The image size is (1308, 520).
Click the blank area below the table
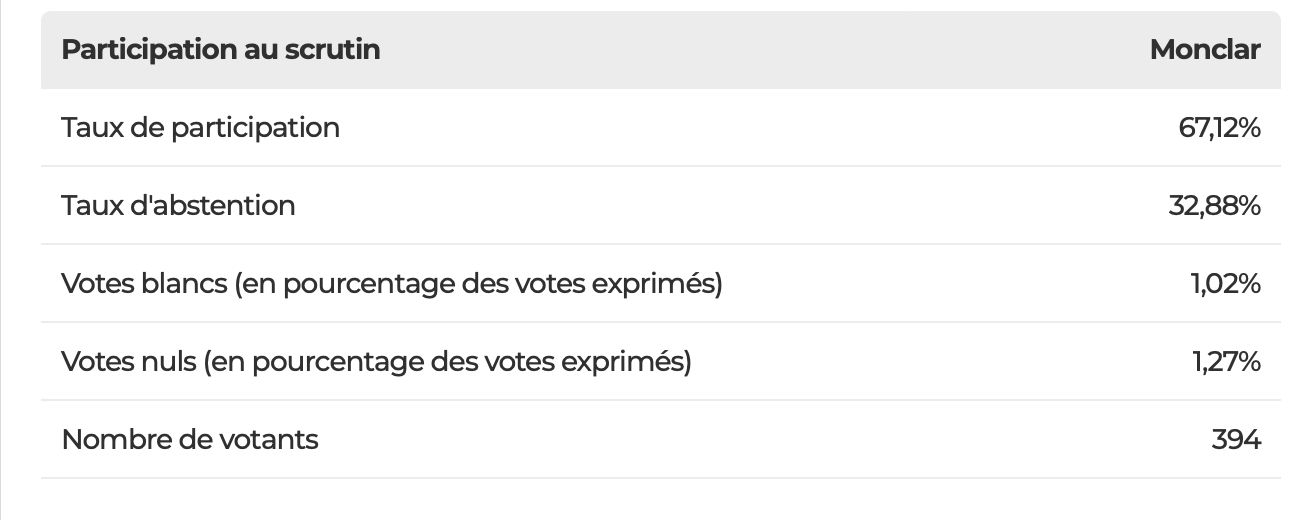660,500
